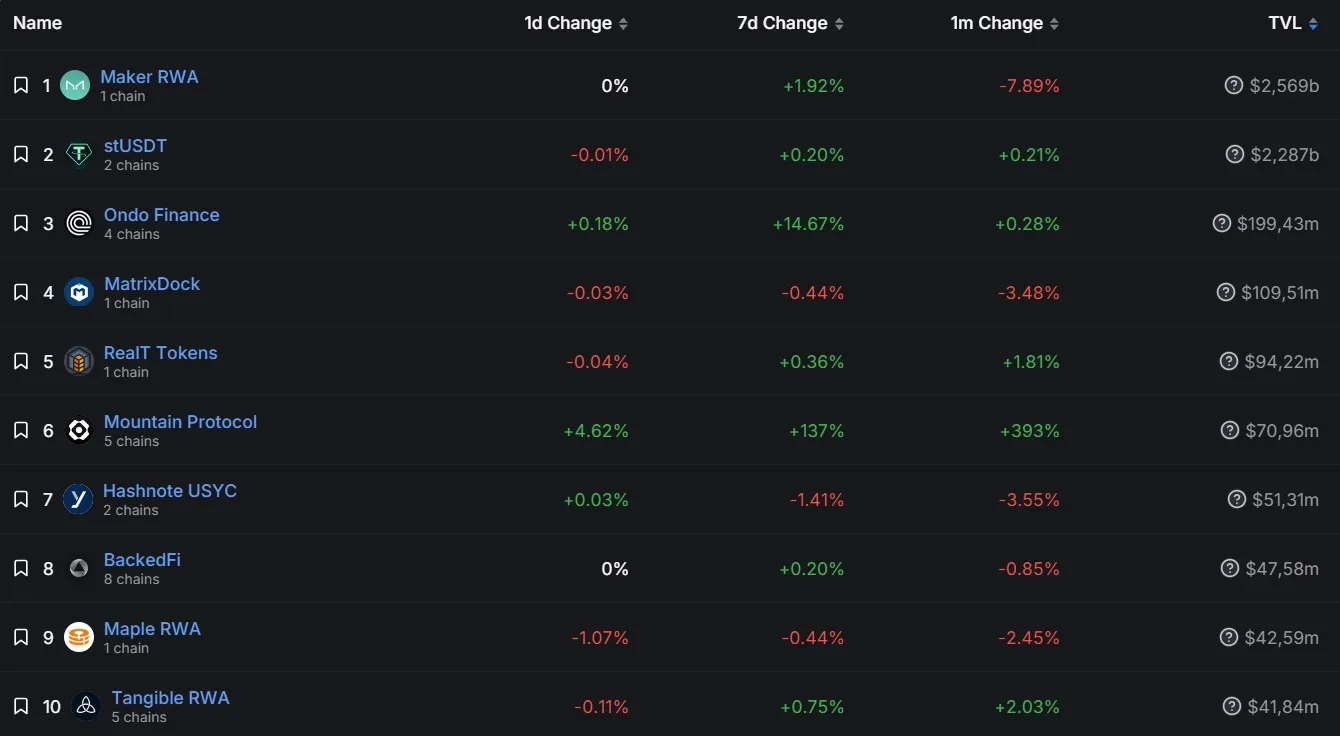Click the stUSDT logo icon
Image resolution: width=1340 pixels, height=736 pixels.
tap(79, 155)
